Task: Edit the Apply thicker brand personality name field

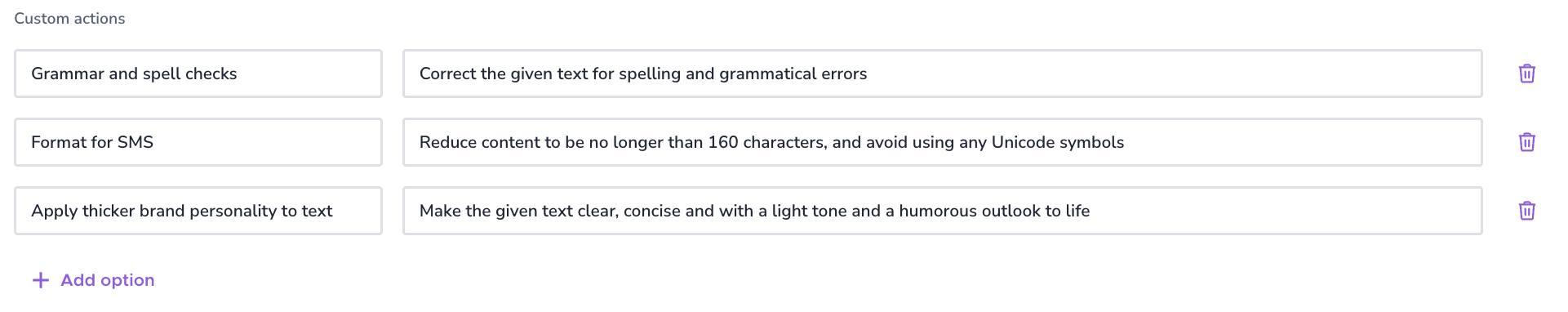Action: pos(198,211)
